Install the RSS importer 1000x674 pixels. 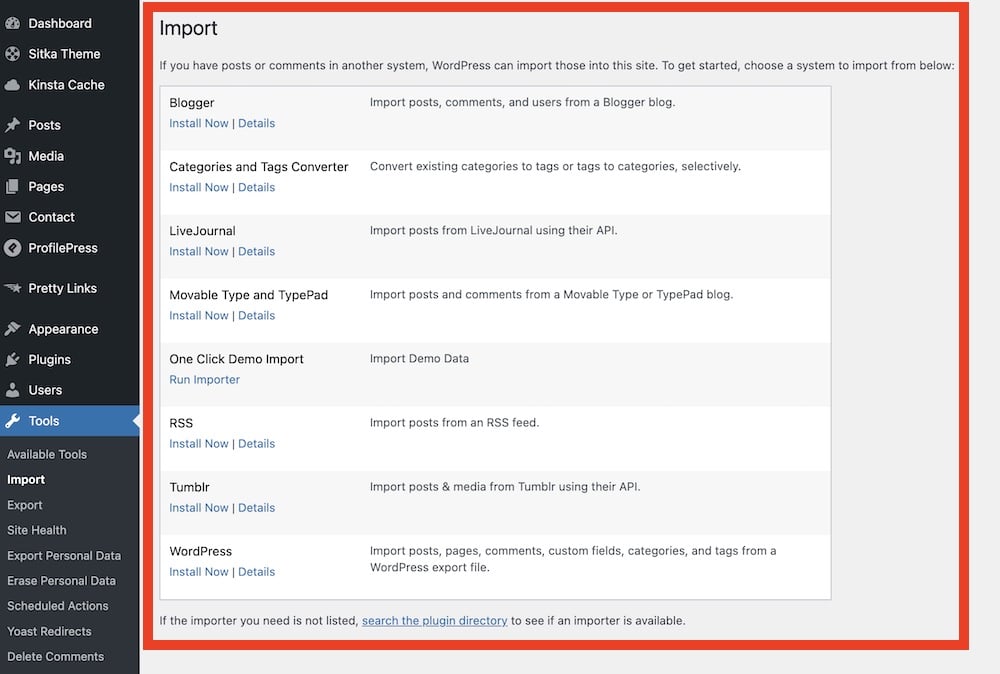coord(199,444)
